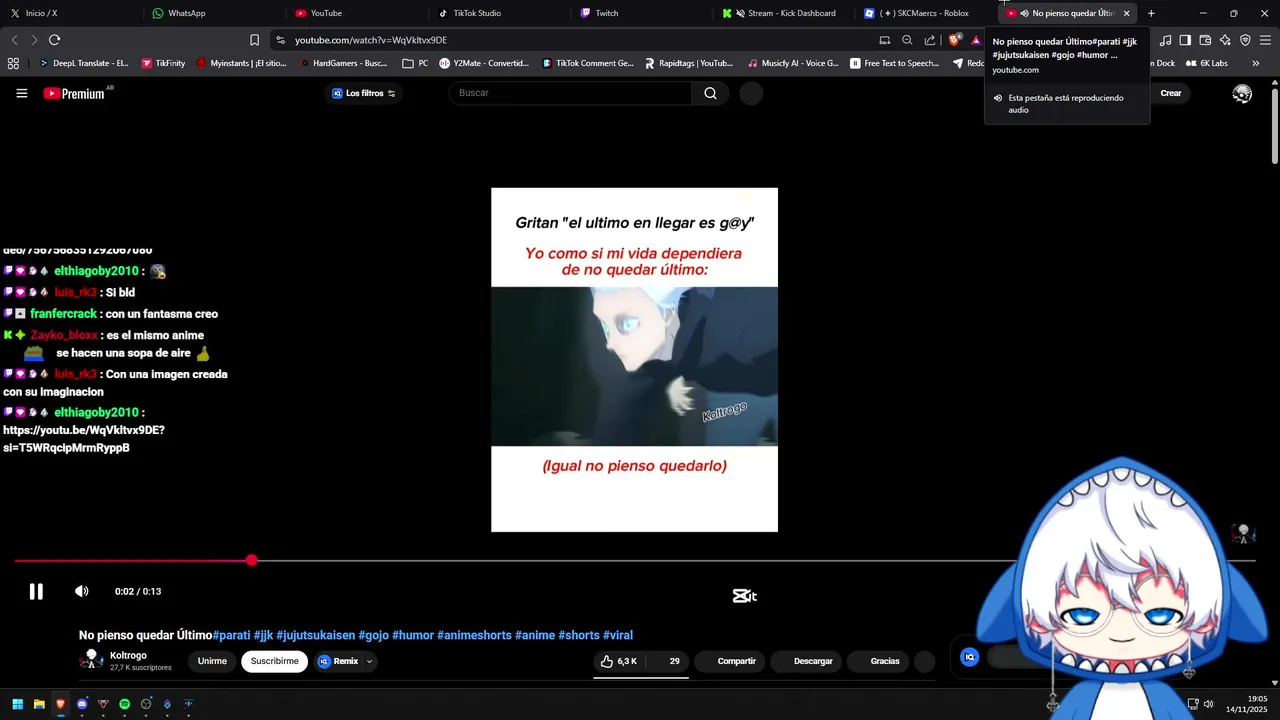Click the round IQ extension icon
1280x720 pixels.
click(x=969, y=657)
